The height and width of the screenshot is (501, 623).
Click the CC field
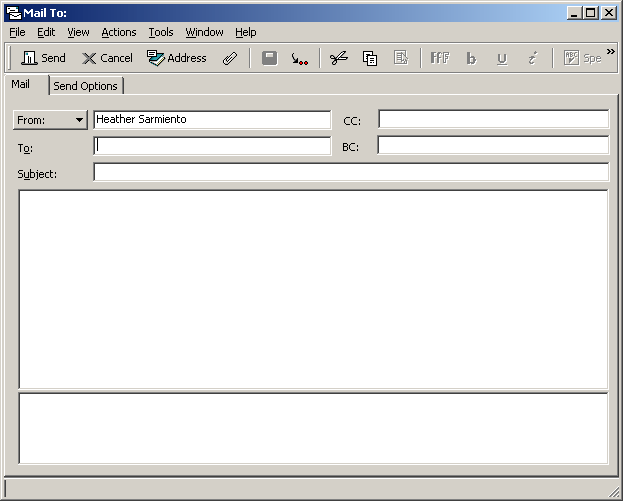pyautogui.click(x=493, y=119)
